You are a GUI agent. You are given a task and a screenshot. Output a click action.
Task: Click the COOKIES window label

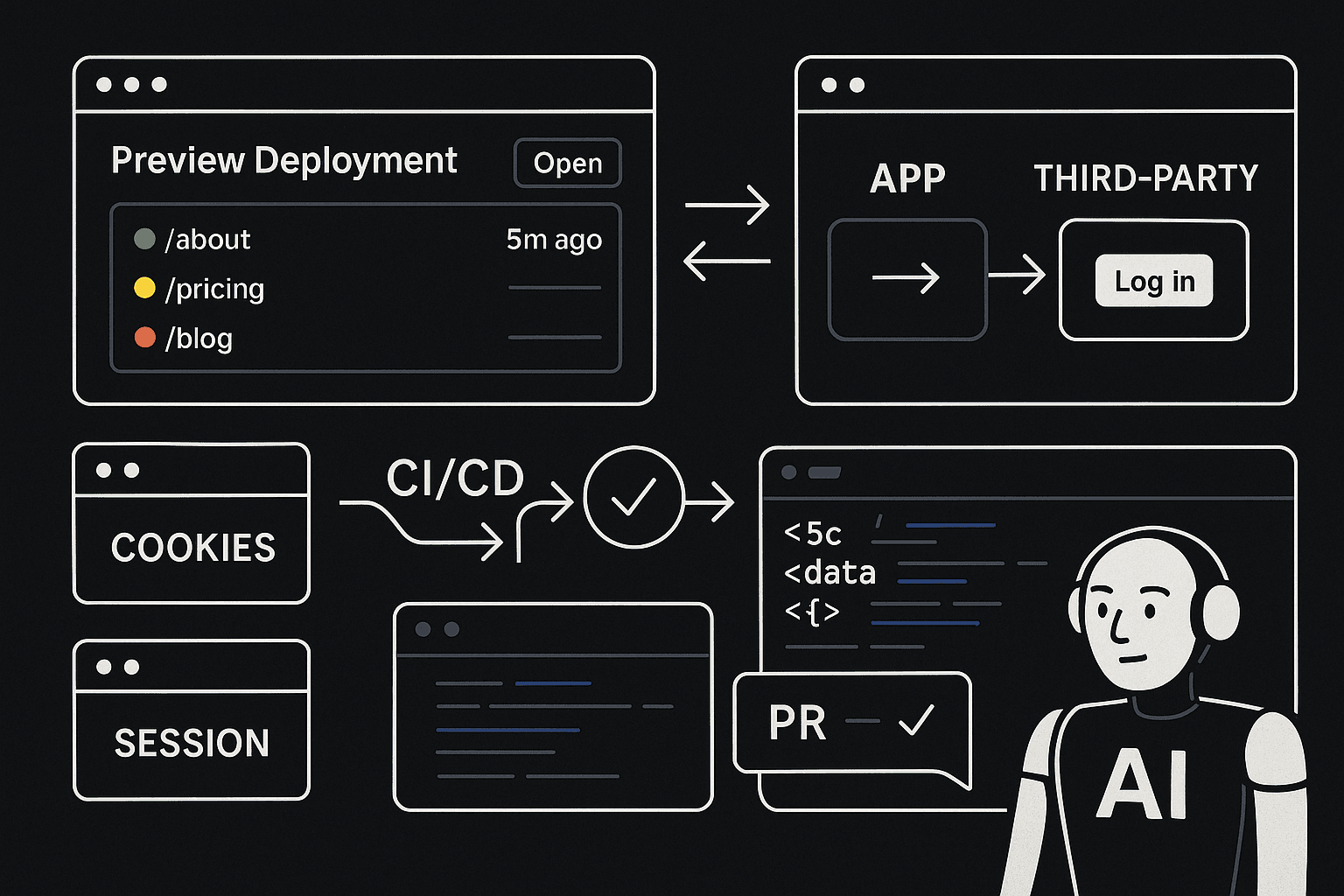(x=193, y=548)
